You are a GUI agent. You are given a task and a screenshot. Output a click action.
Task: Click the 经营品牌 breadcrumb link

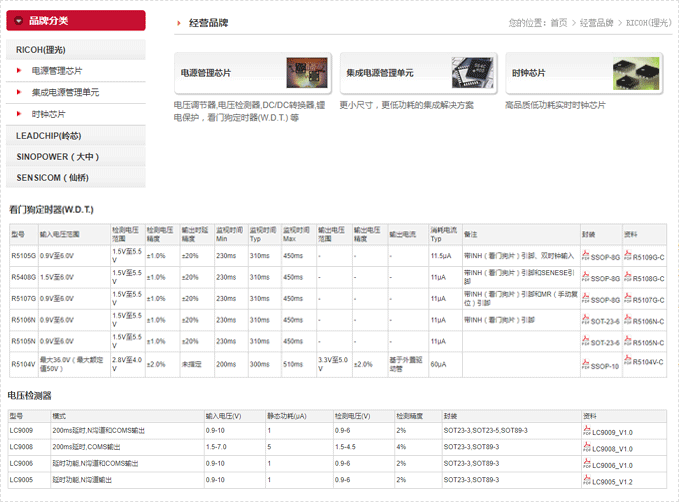(596, 23)
